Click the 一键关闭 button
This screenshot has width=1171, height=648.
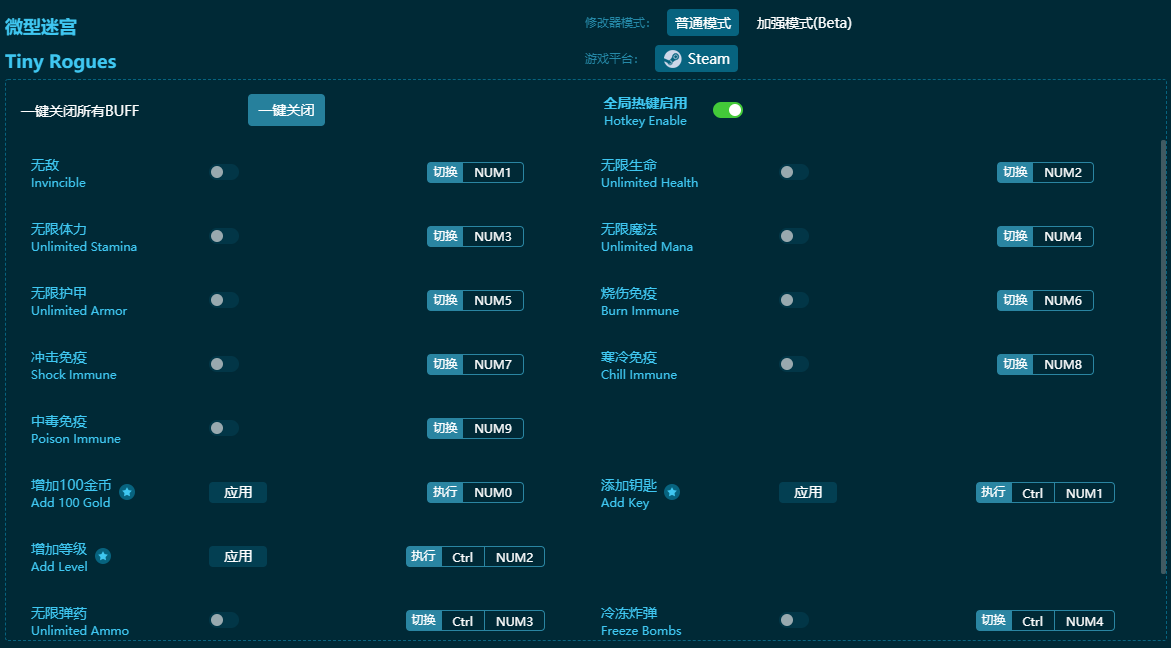coord(286,110)
